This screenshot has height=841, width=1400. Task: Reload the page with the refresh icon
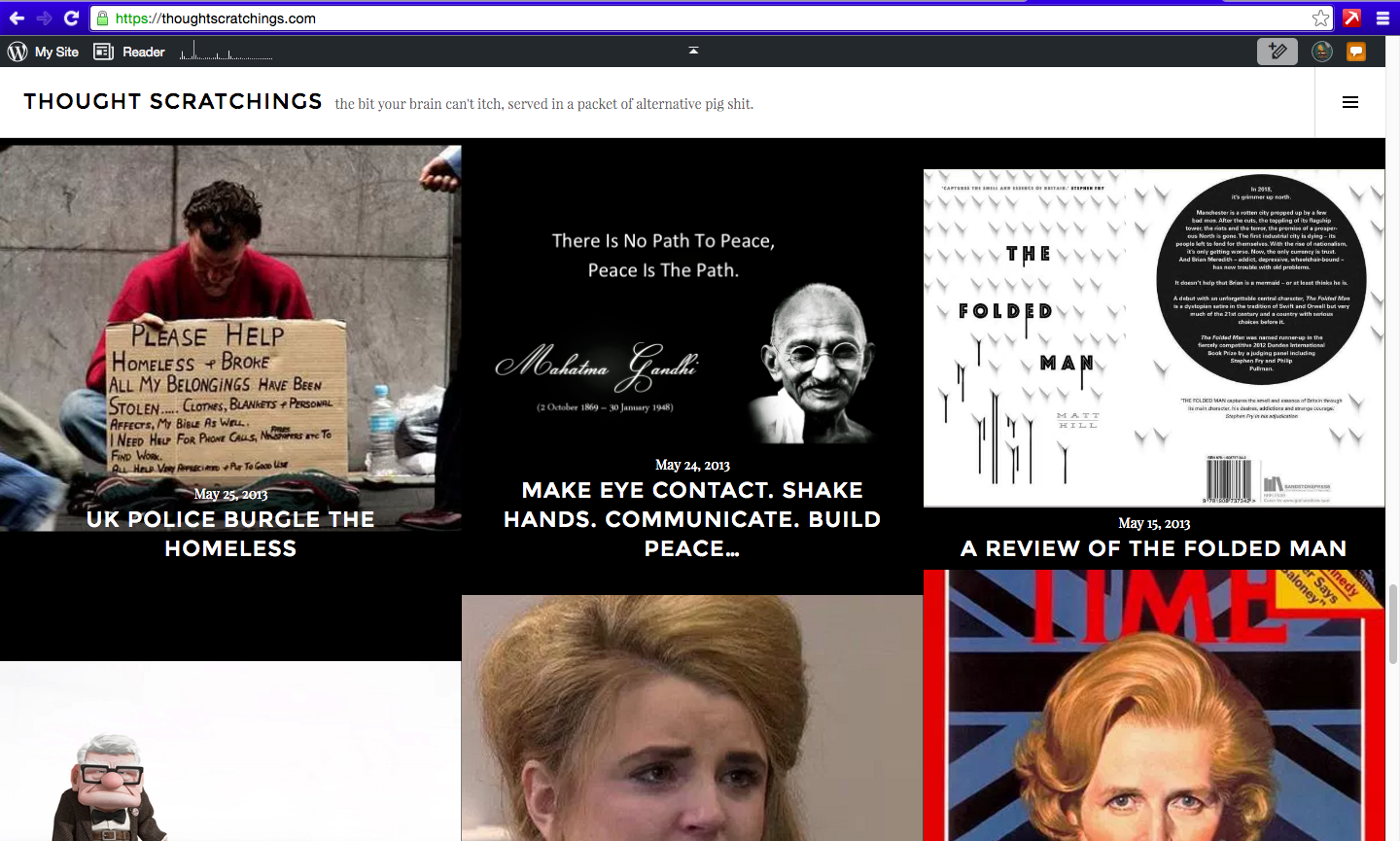tap(71, 18)
